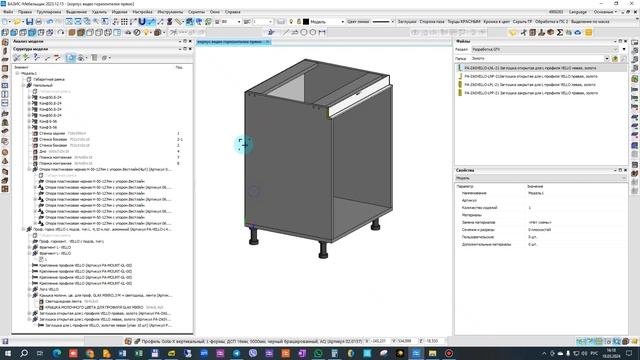Select the brown solid box display icon

pyautogui.click(x=72, y=32)
